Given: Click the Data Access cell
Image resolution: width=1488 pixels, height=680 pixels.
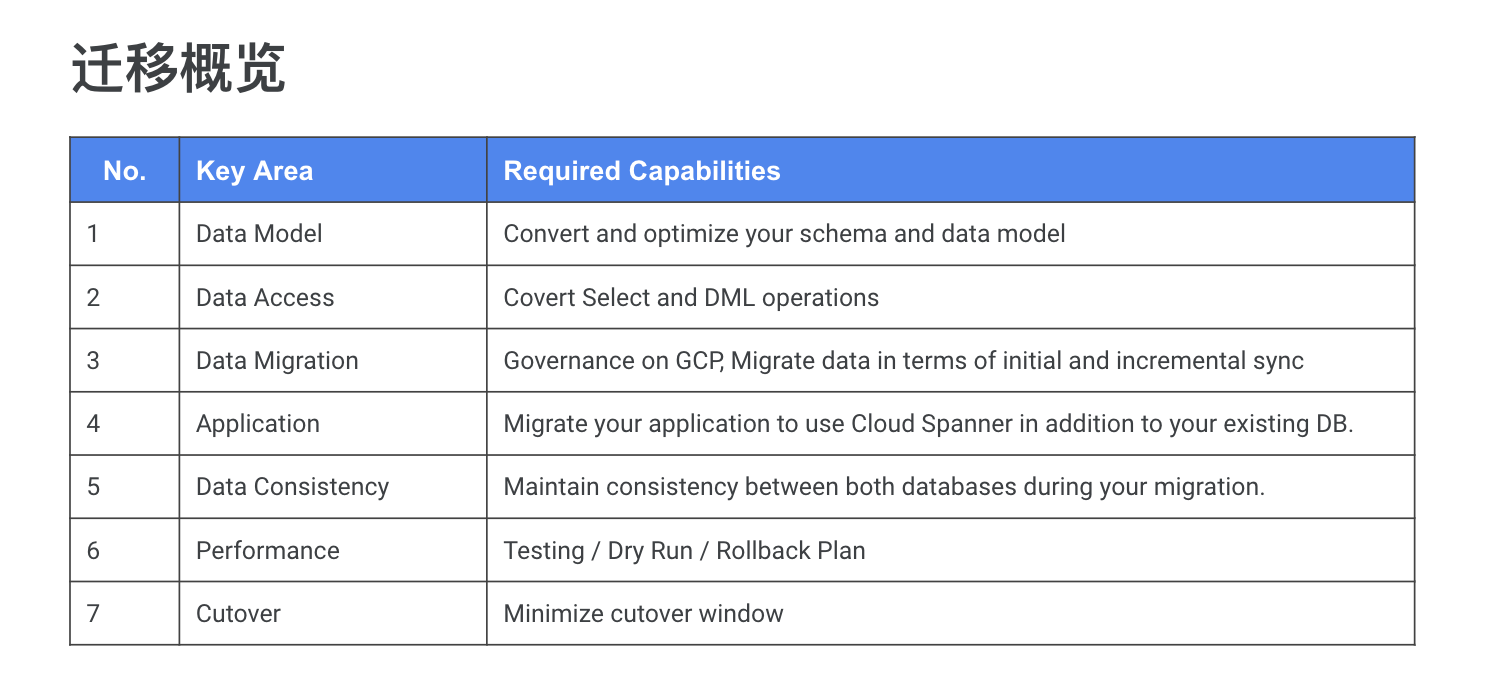Looking at the screenshot, I should (333, 297).
